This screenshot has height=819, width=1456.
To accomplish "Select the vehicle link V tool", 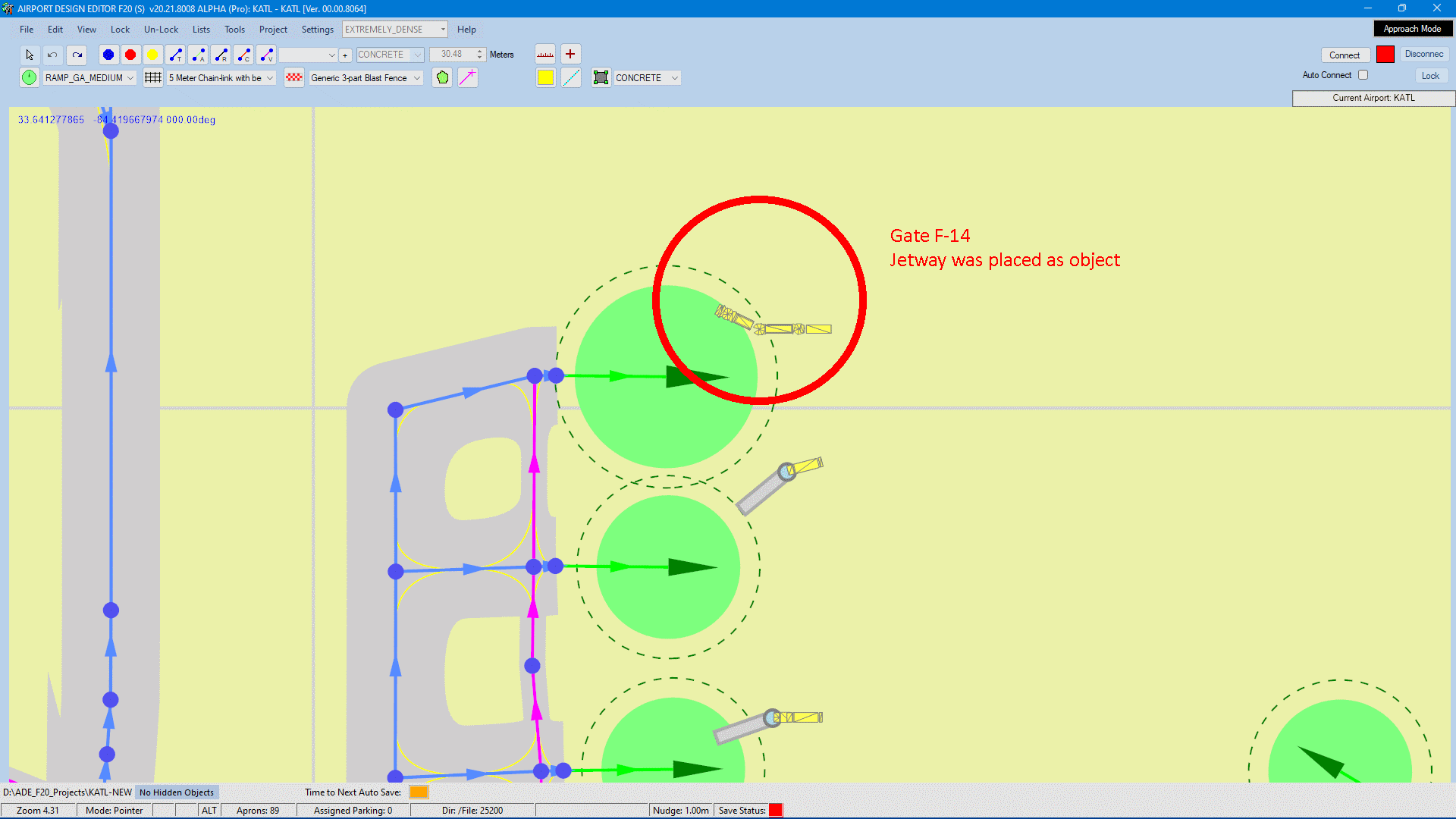I will [x=266, y=55].
